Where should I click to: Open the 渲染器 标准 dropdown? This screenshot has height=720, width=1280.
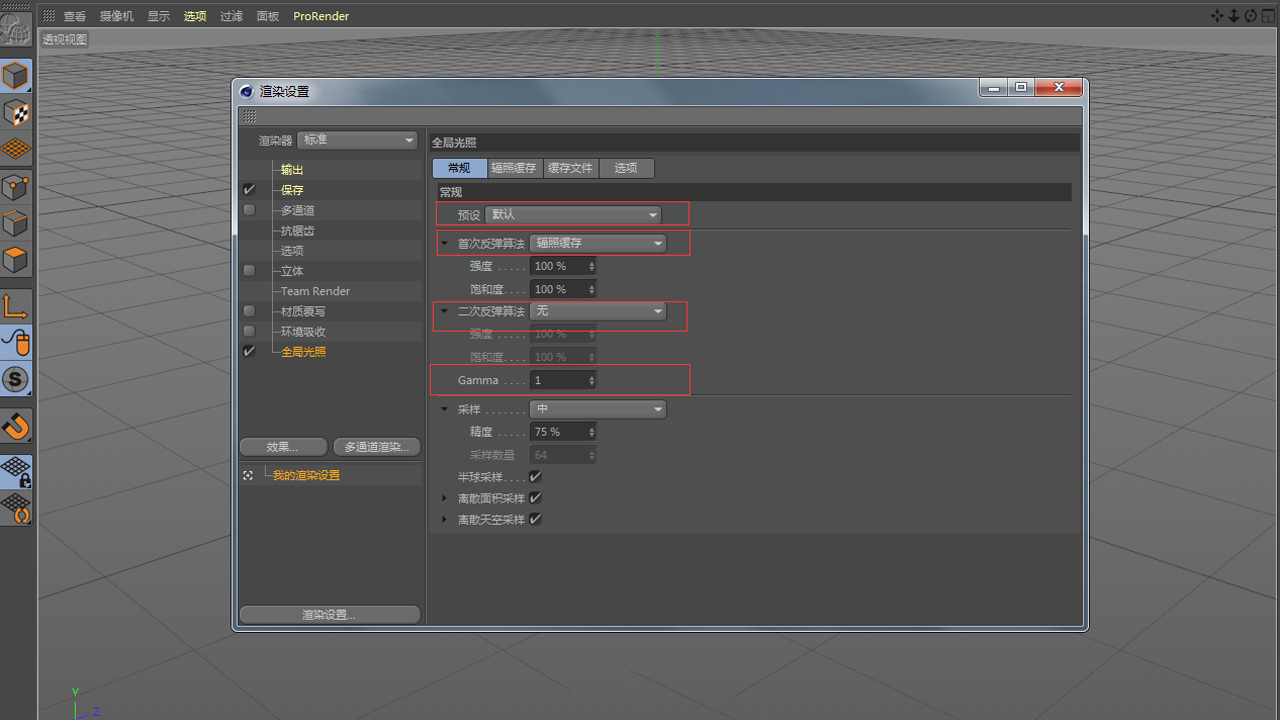357,140
